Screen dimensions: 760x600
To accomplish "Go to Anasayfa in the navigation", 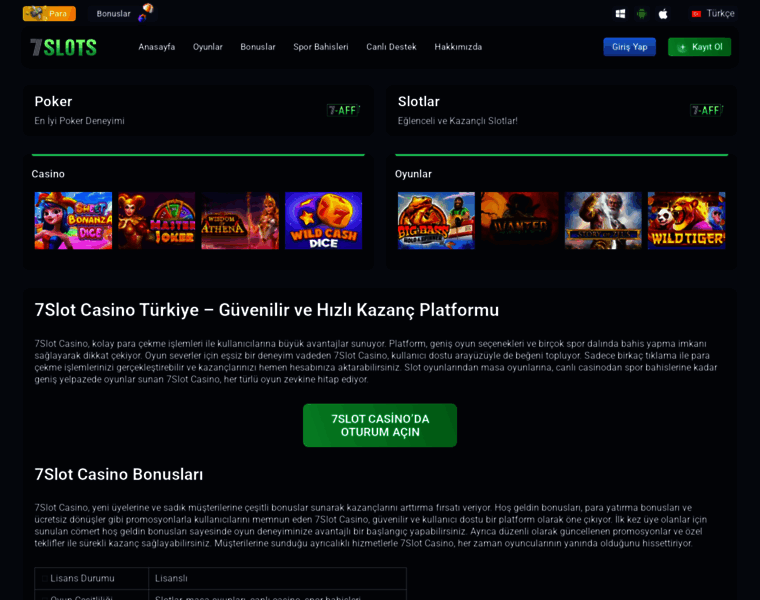I will pyautogui.click(x=157, y=47).
